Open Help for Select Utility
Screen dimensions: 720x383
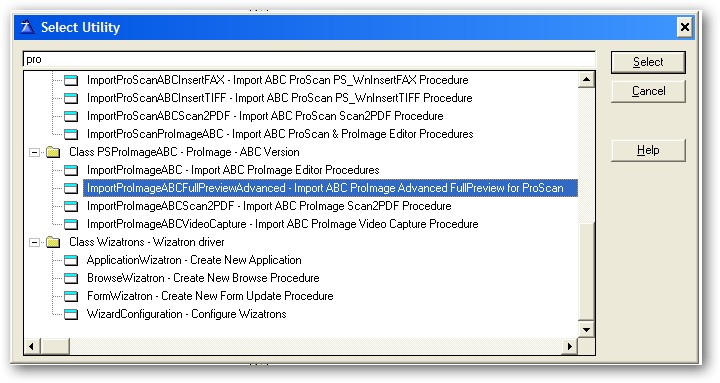(648, 150)
